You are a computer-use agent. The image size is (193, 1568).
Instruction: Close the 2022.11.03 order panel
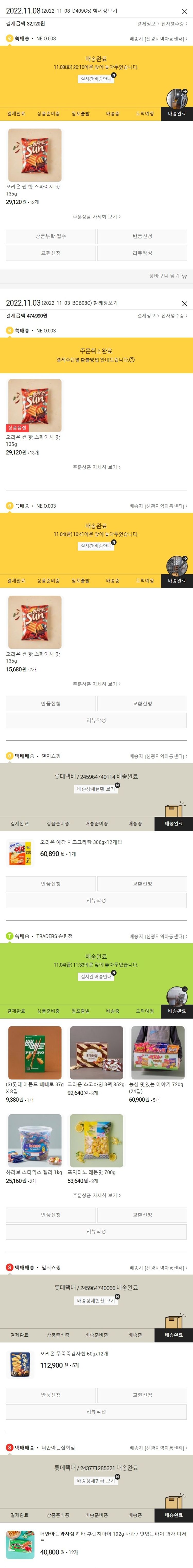[x=185, y=303]
